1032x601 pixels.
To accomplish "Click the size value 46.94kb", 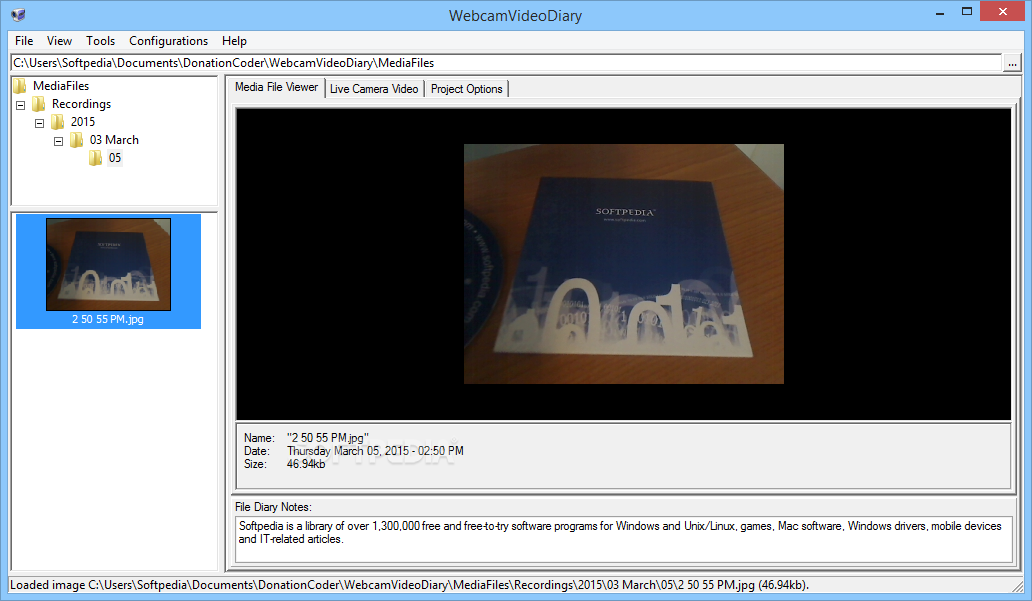I will tap(306, 464).
